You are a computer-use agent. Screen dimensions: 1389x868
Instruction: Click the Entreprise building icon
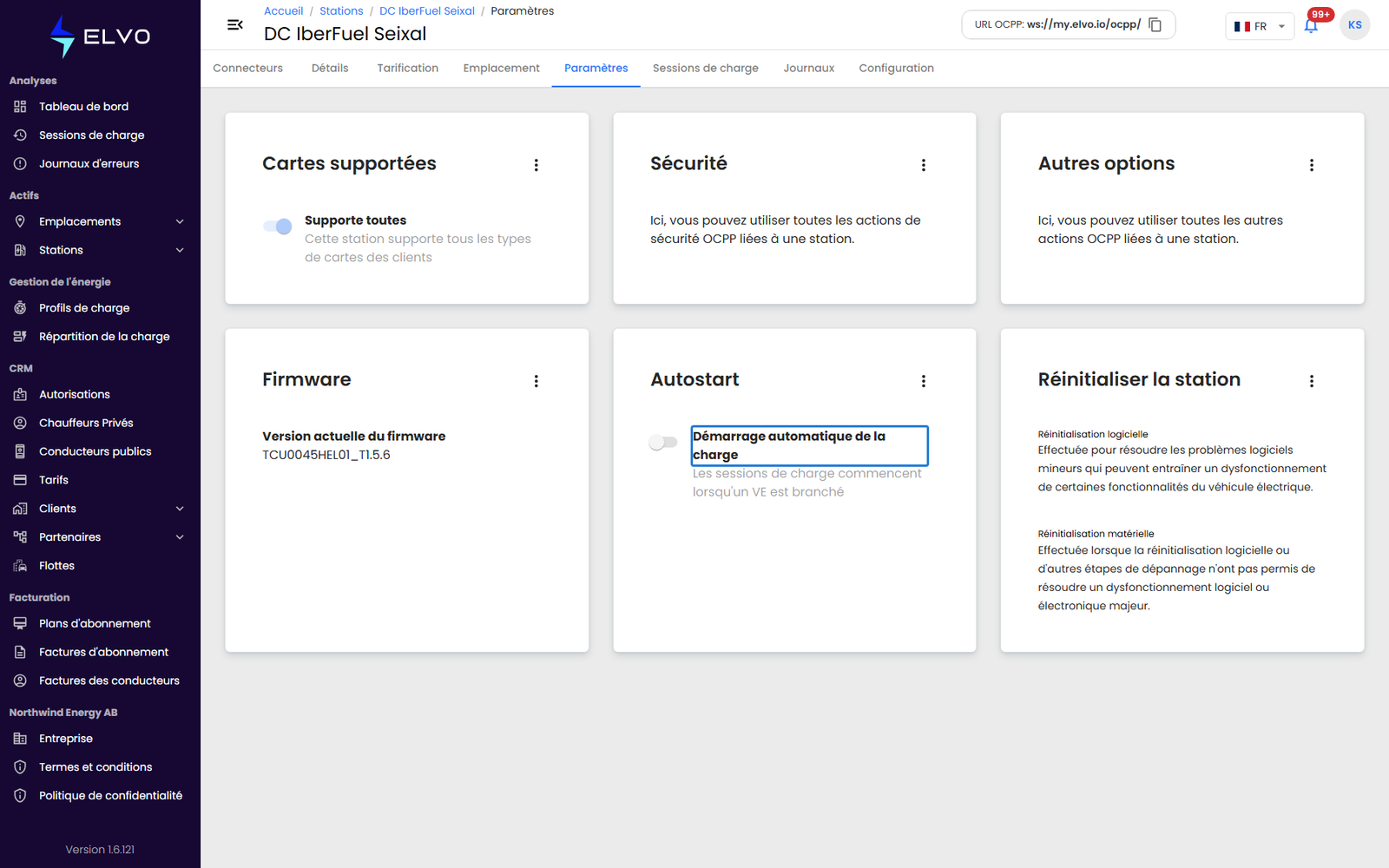click(20, 739)
